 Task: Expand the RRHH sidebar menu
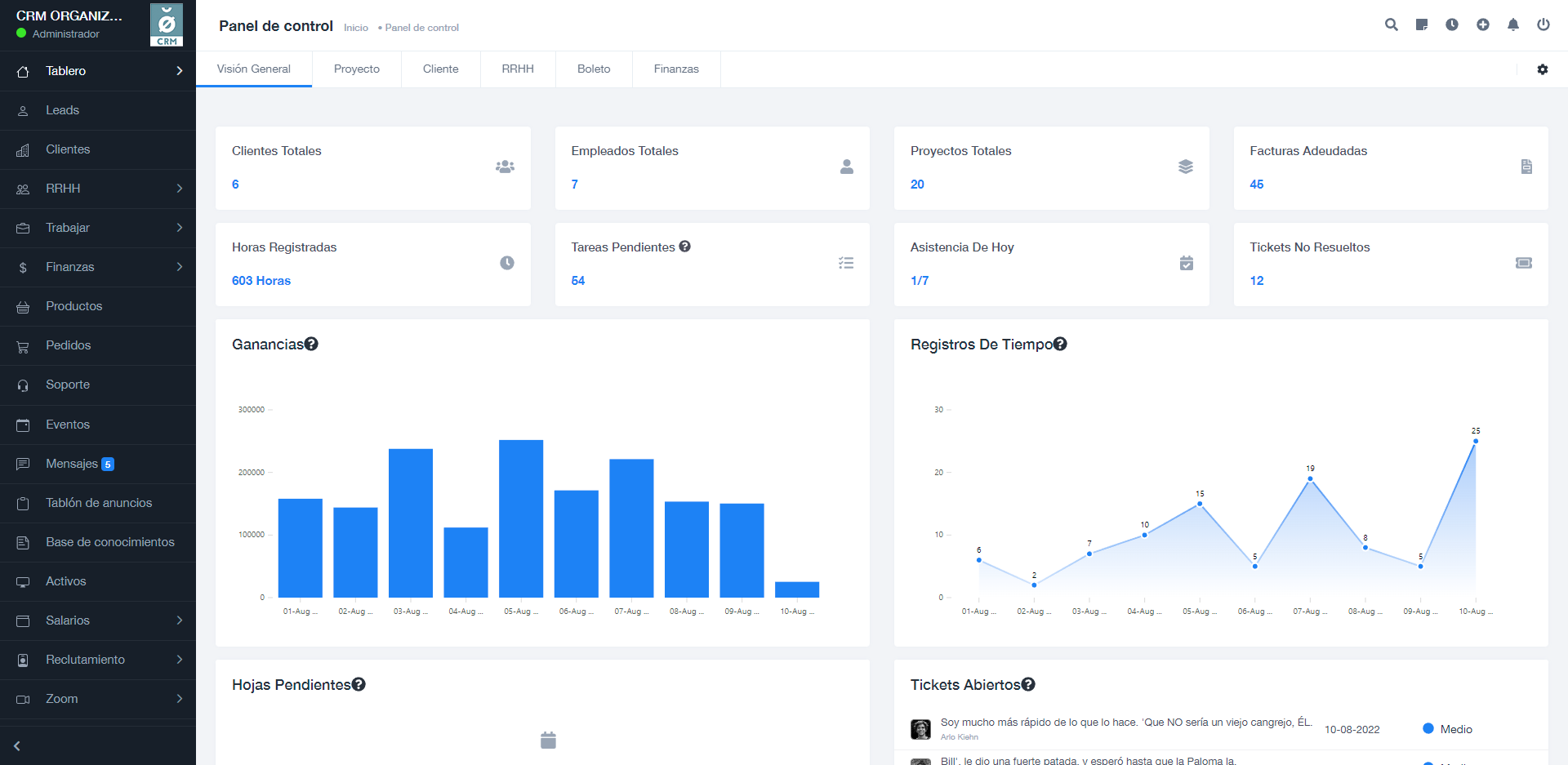point(98,189)
